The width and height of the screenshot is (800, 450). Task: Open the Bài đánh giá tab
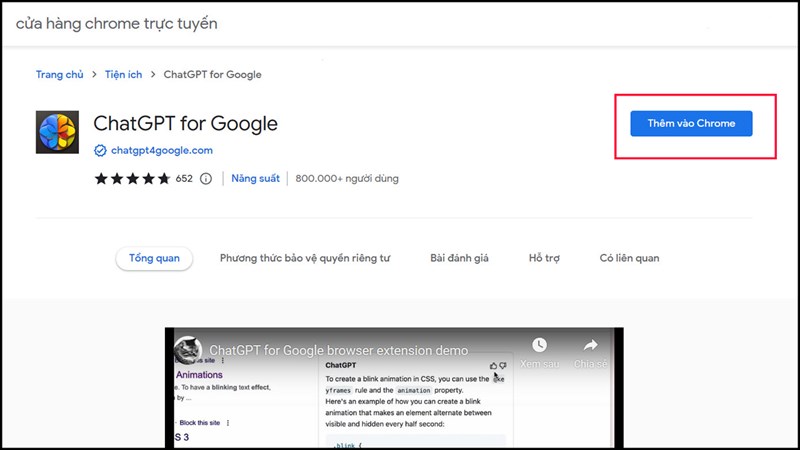point(459,258)
